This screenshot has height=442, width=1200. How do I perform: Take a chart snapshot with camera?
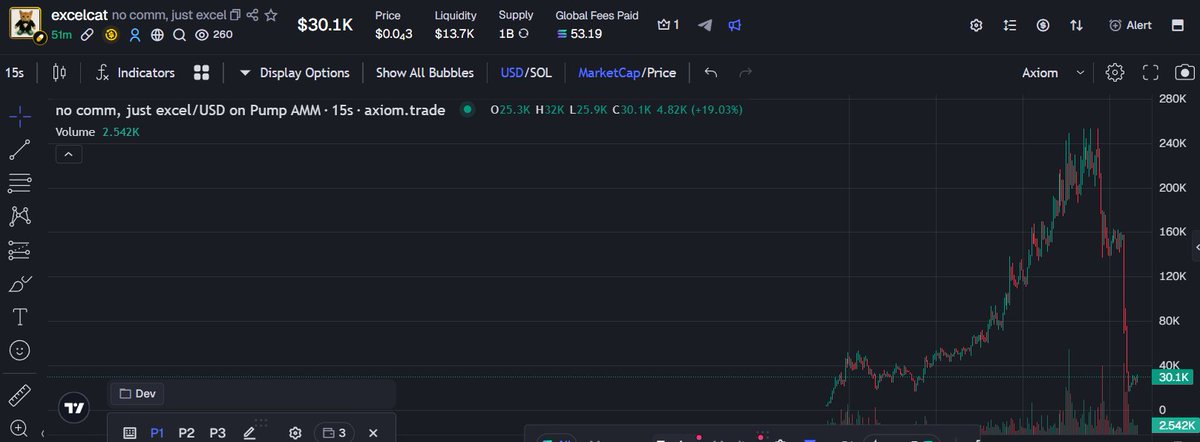click(x=1184, y=72)
